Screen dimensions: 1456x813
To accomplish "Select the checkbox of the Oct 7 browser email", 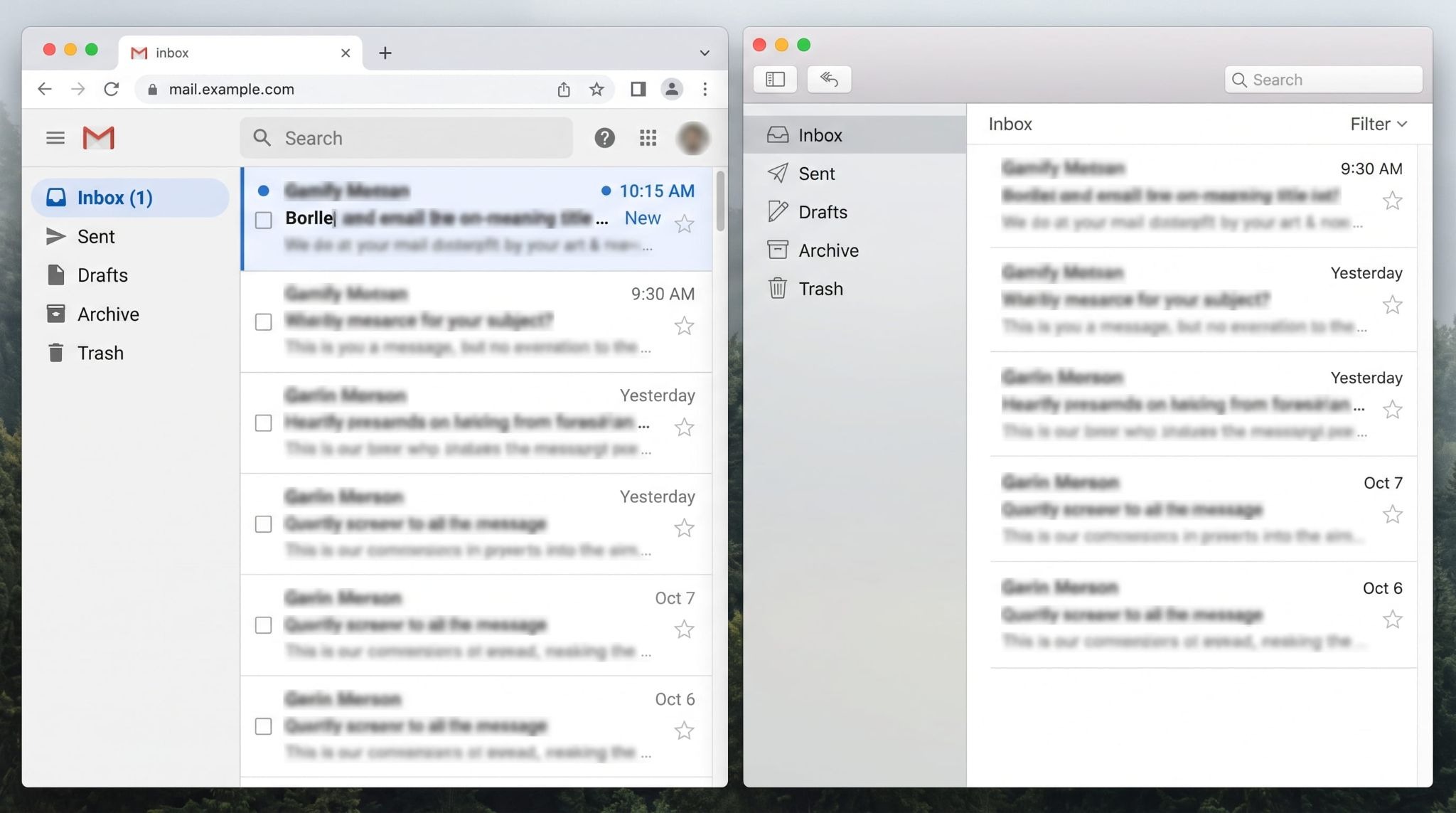I will (x=263, y=625).
